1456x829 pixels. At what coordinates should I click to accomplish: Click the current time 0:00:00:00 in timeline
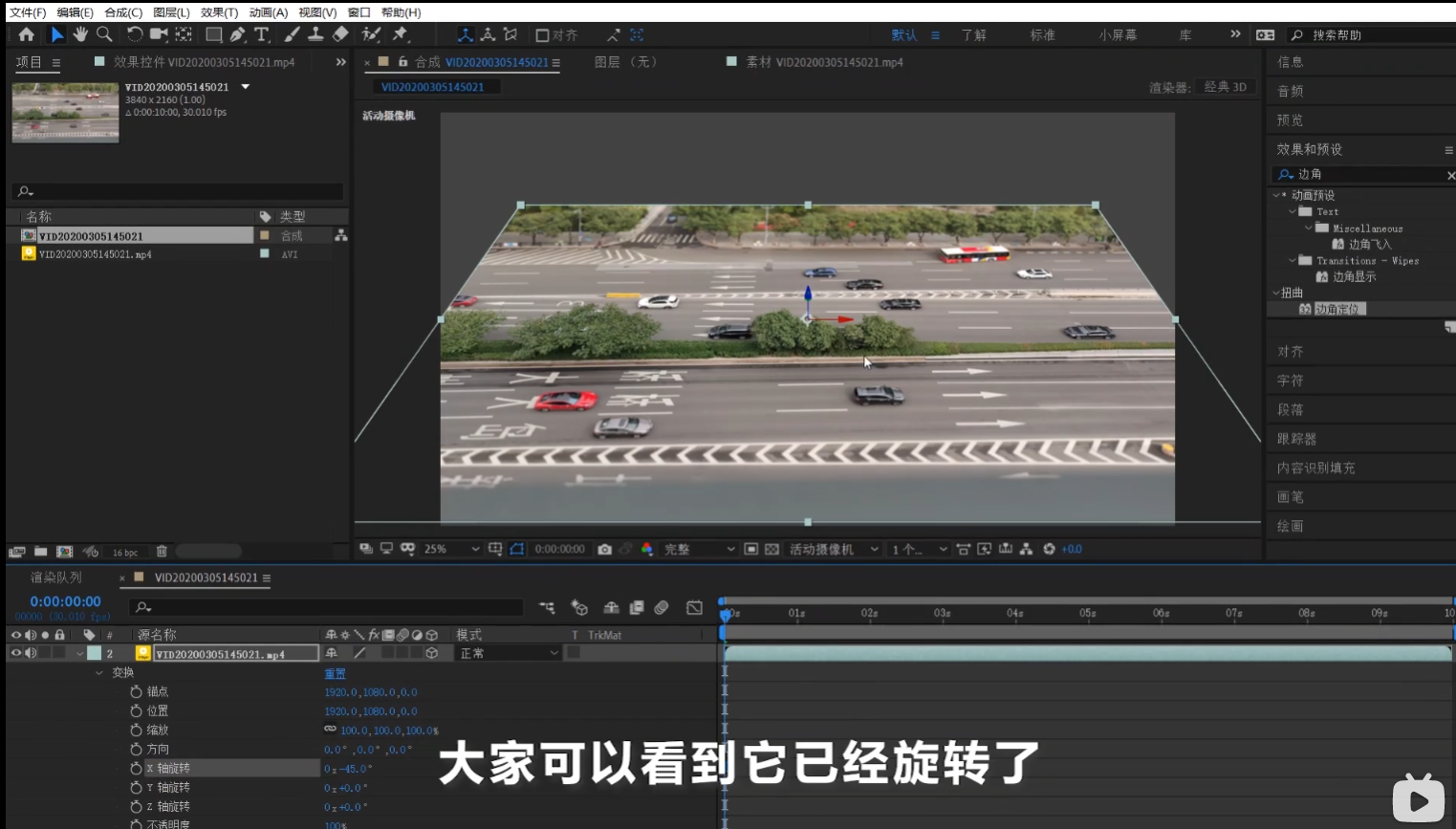(x=65, y=601)
